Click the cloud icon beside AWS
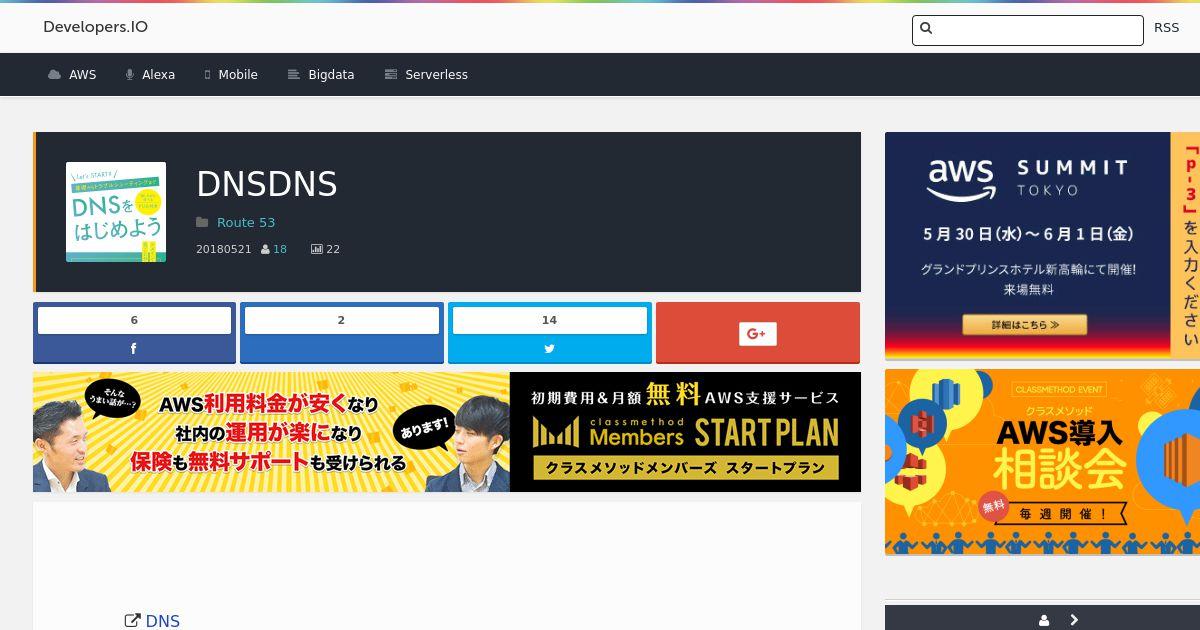The image size is (1200, 630). 54,75
